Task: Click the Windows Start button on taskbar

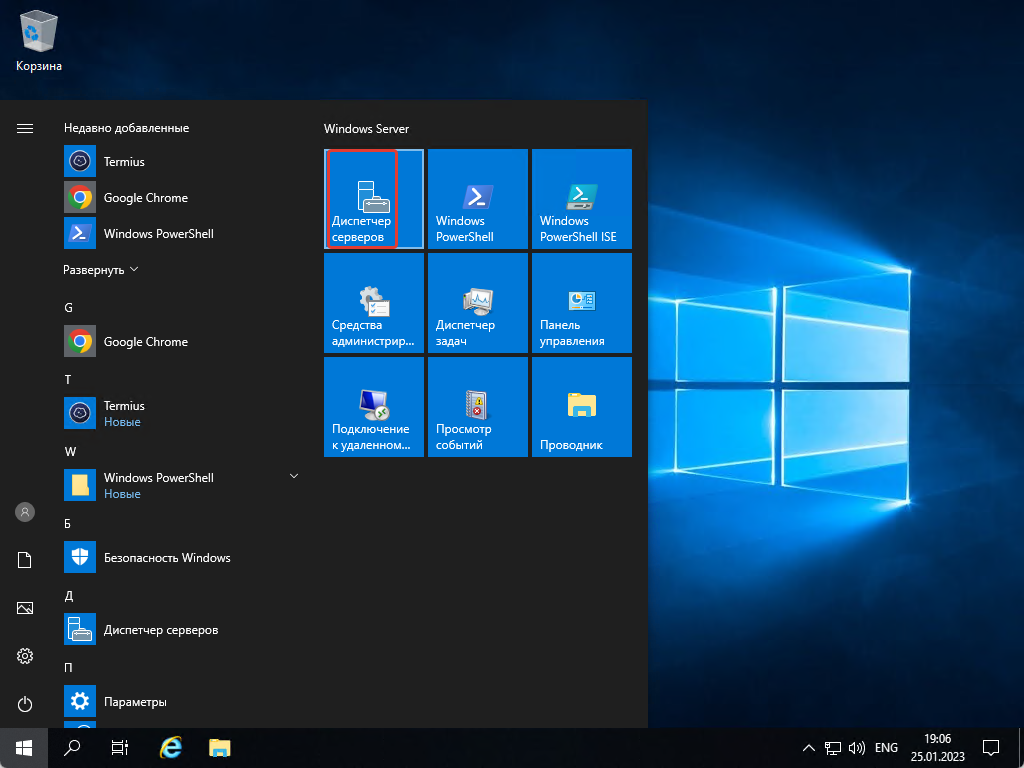Action: (x=24, y=748)
